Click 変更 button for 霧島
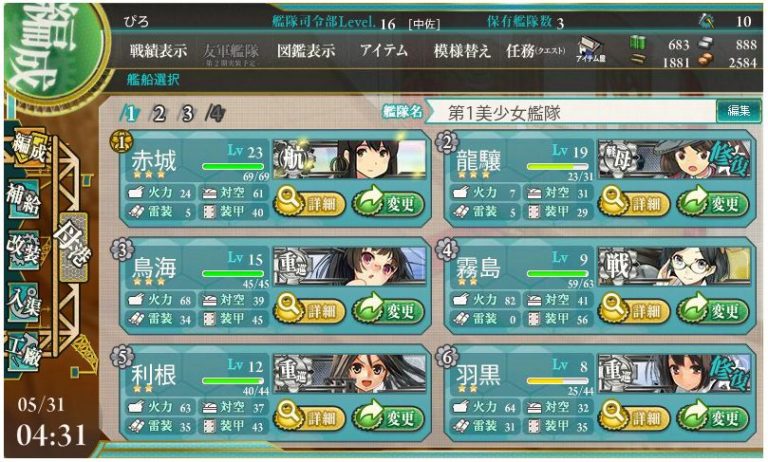The width and height of the screenshot is (768, 462). (x=713, y=310)
